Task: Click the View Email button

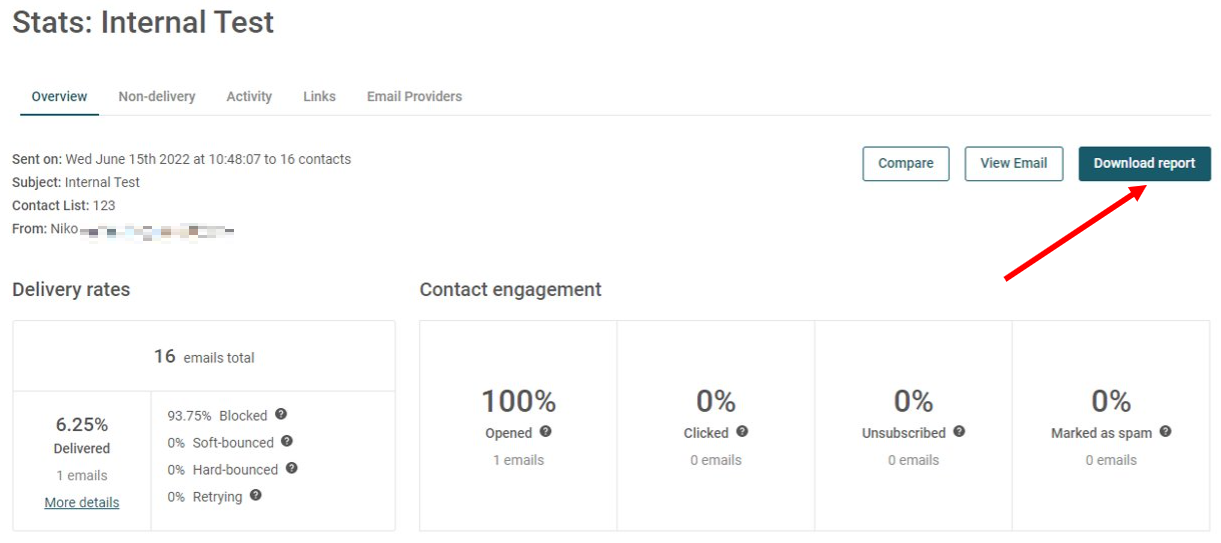Action: (x=1013, y=164)
